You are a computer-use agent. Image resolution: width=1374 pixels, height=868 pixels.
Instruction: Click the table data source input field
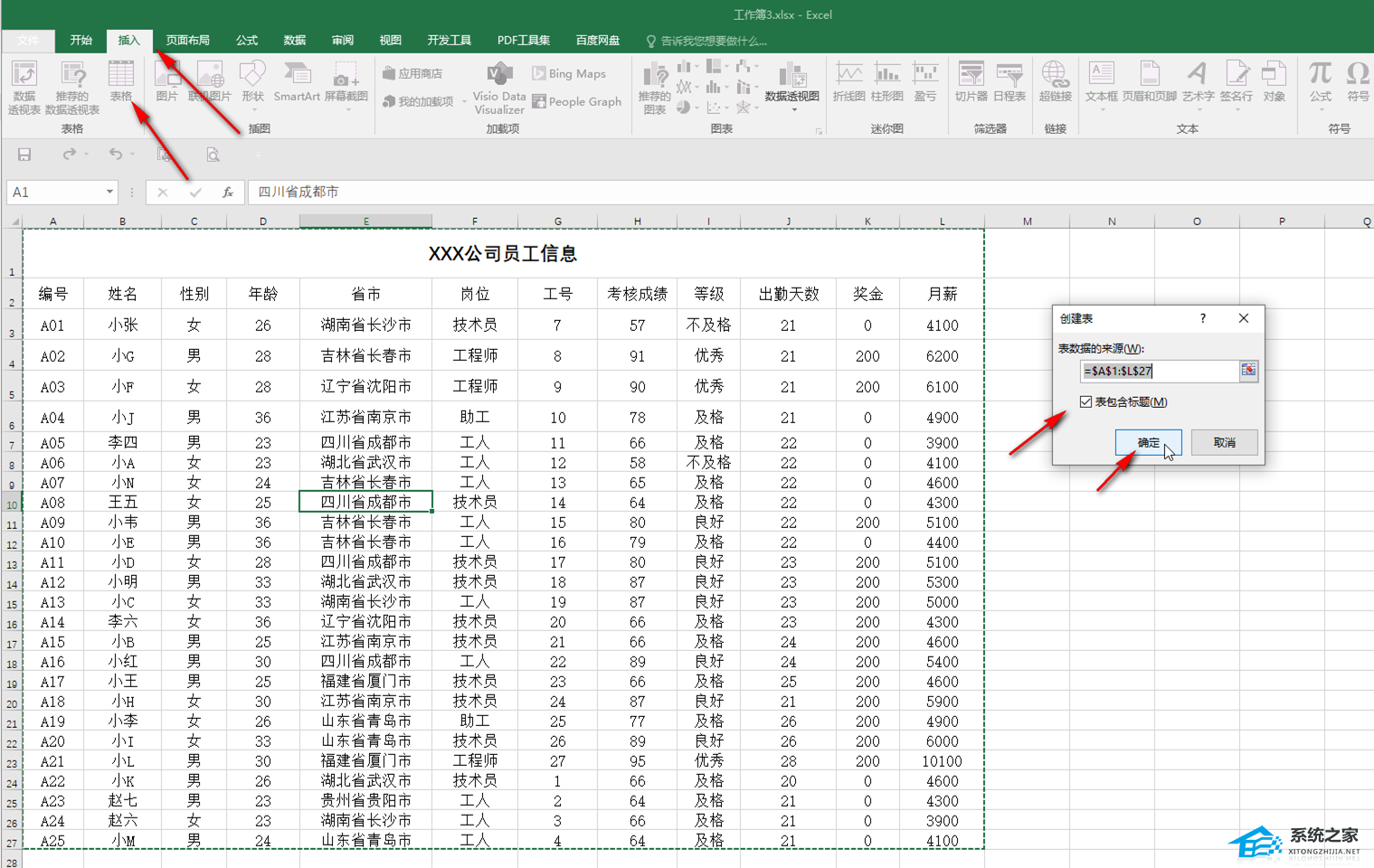tap(1158, 371)
